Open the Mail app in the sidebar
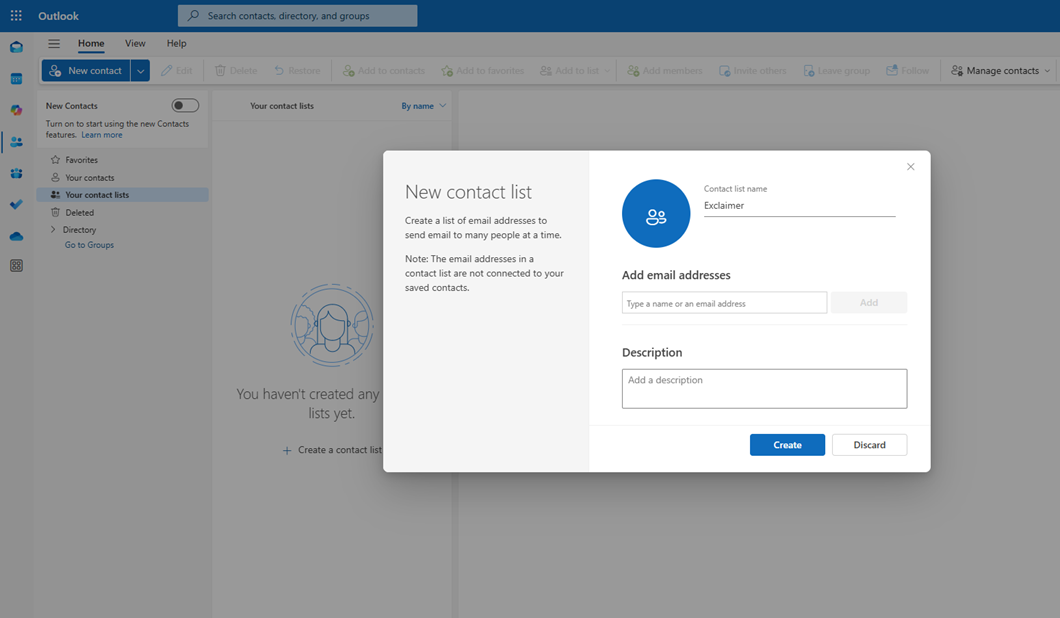 pyautogui.click(x=15, y=46)
